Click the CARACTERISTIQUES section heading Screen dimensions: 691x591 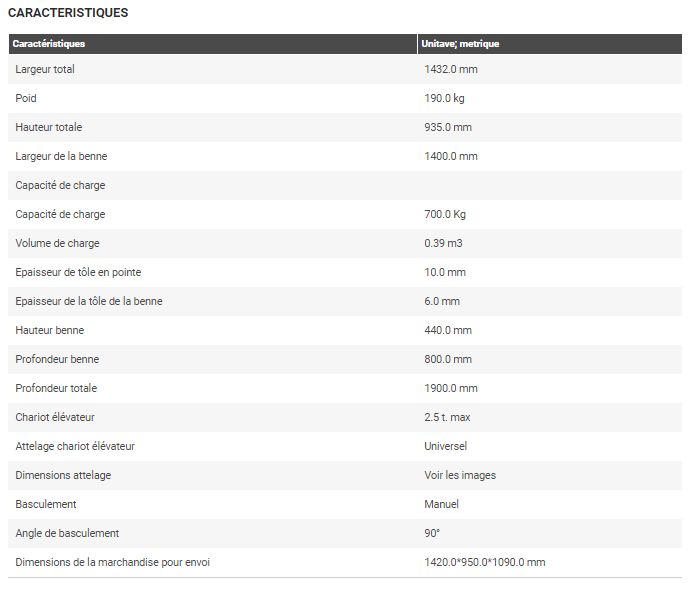click(67, 13)
